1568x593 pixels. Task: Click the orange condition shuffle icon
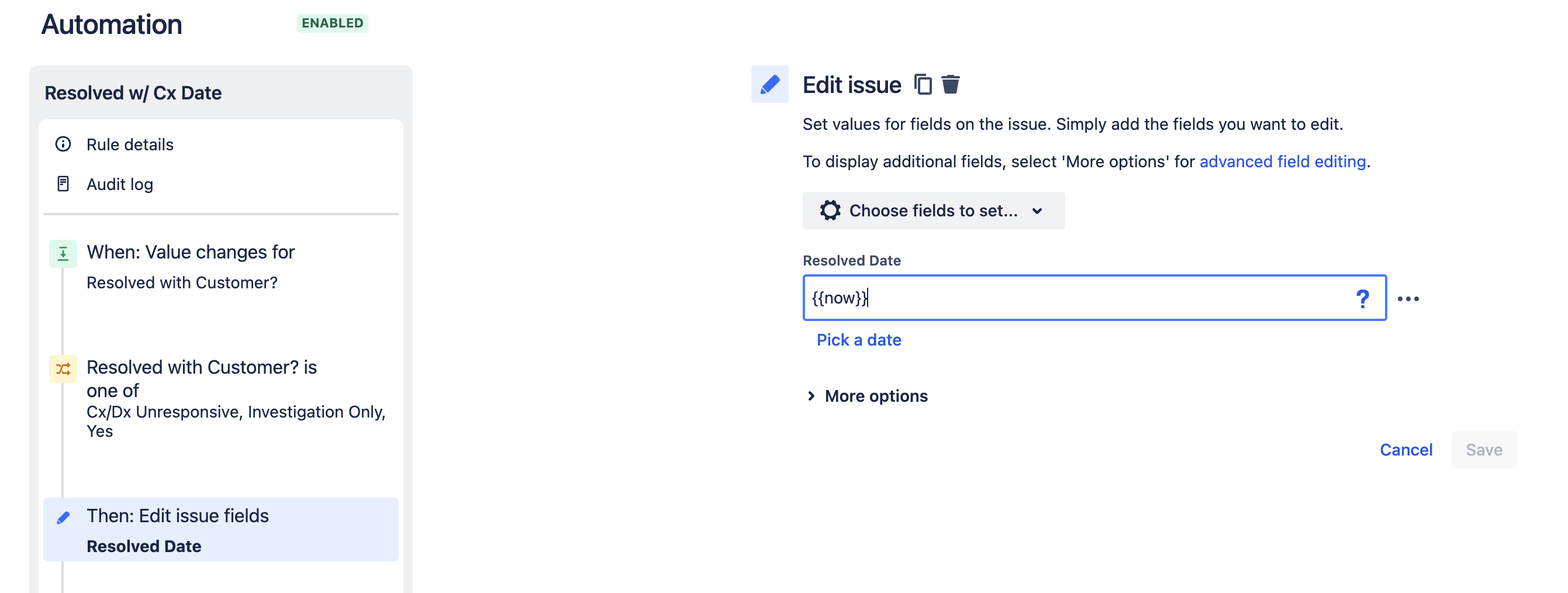click(x=63, y=369)
